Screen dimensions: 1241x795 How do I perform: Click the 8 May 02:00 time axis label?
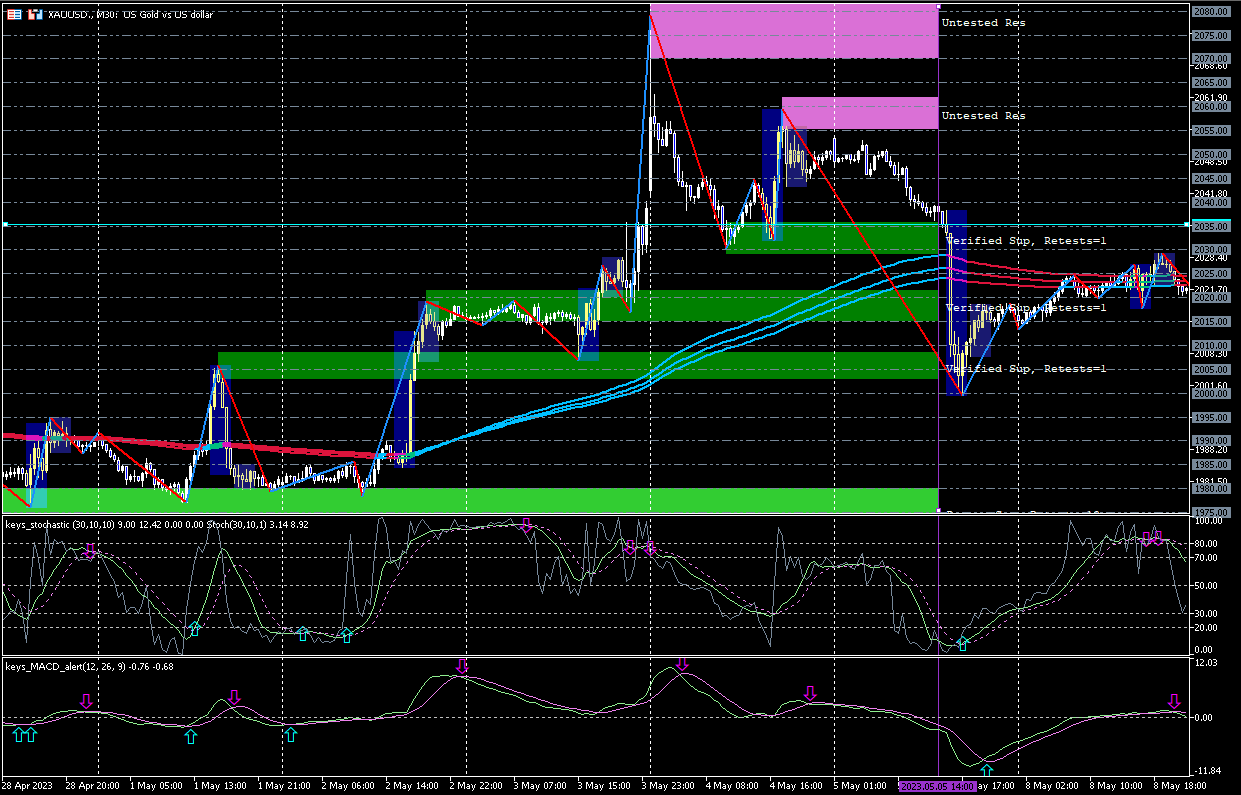click(1051, 786)
